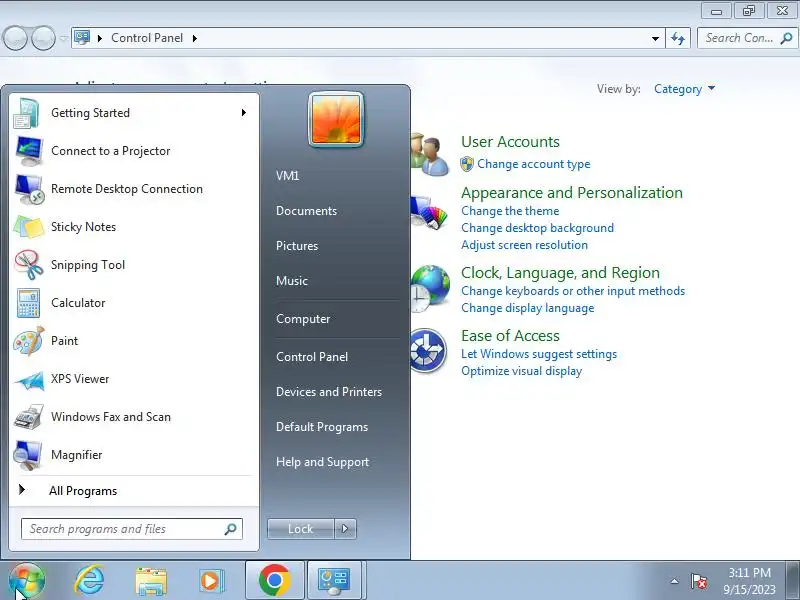Open Windows Explorer from the taskbar
The height and width of the screenshot is (600, 800).
pyautogui.click(x=151, y=581)
